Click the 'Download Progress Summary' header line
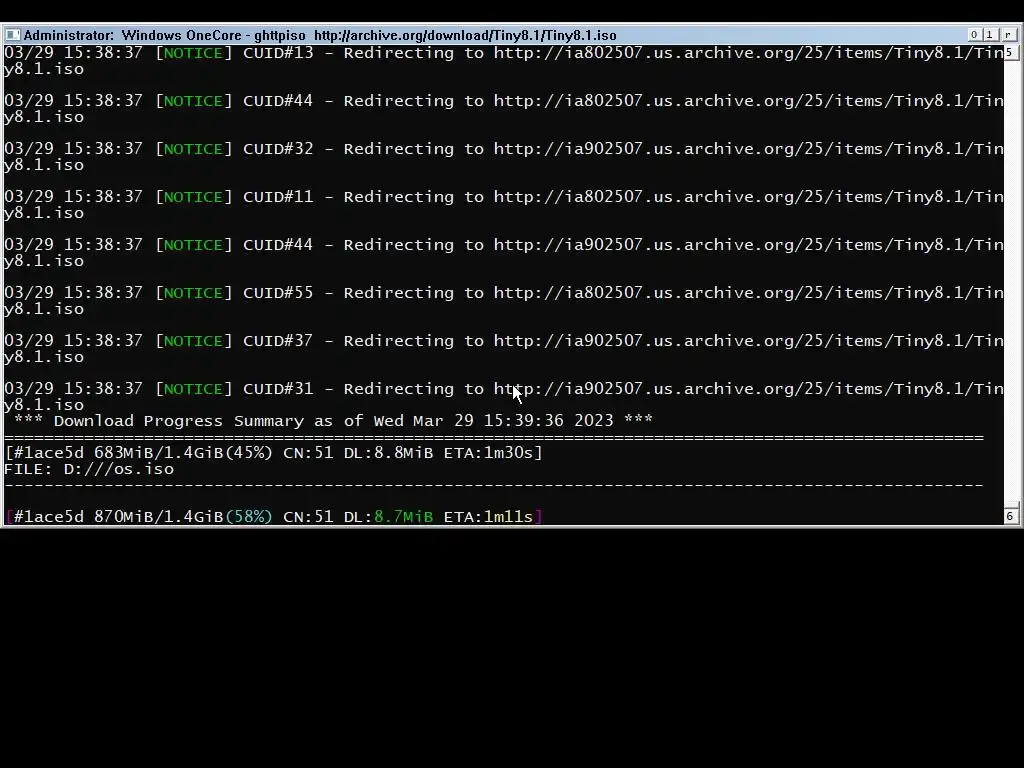Viewport: 1024px width, 768px height. click(x=333, y=421)
